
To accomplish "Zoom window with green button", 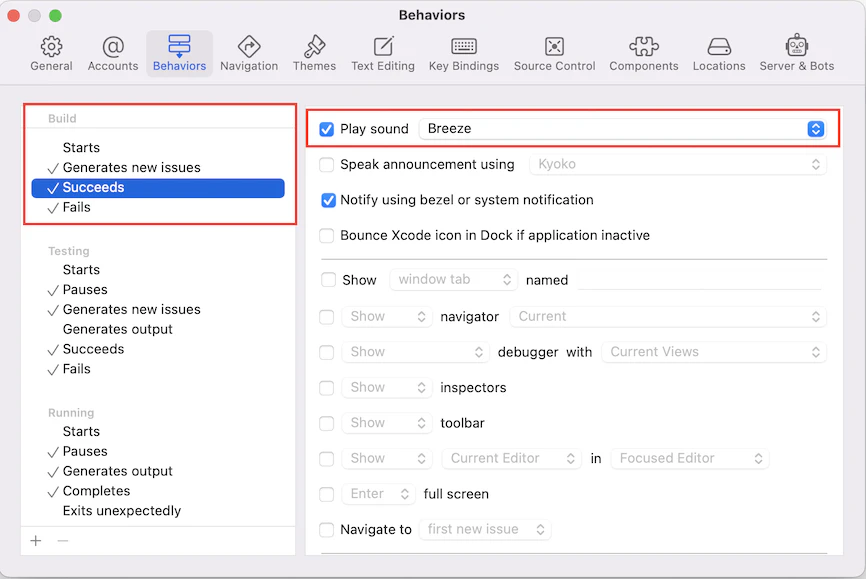I will (x=55, y=15).
